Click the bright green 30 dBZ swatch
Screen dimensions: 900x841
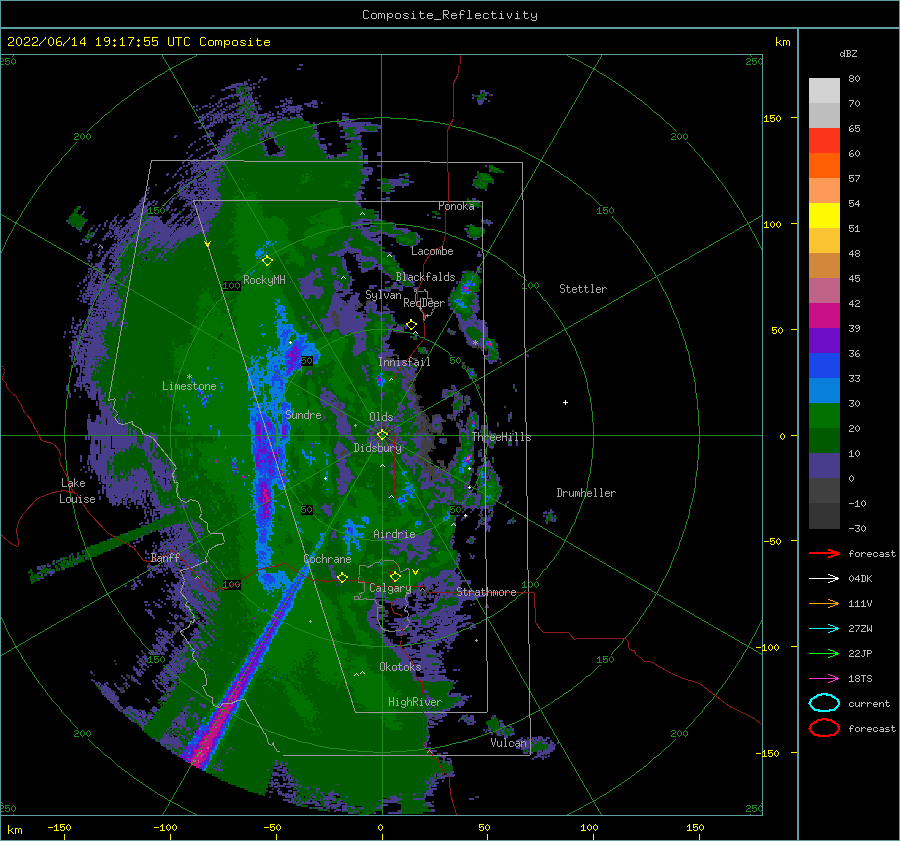coord(824,415)
